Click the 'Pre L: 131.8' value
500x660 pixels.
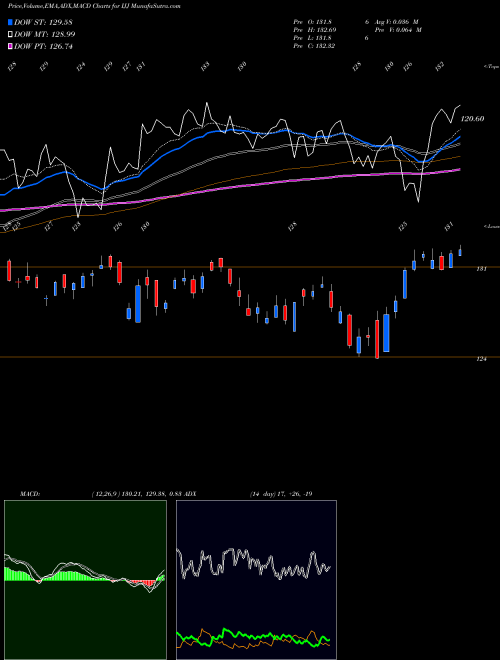coord(314,38)
